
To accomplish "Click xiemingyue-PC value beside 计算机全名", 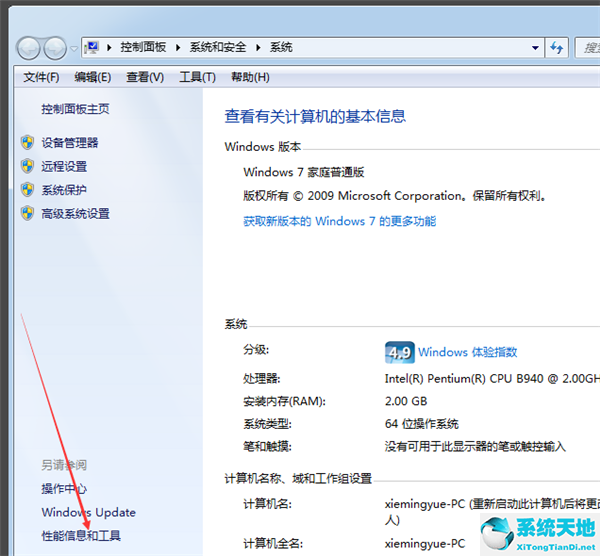I will 425,544.
